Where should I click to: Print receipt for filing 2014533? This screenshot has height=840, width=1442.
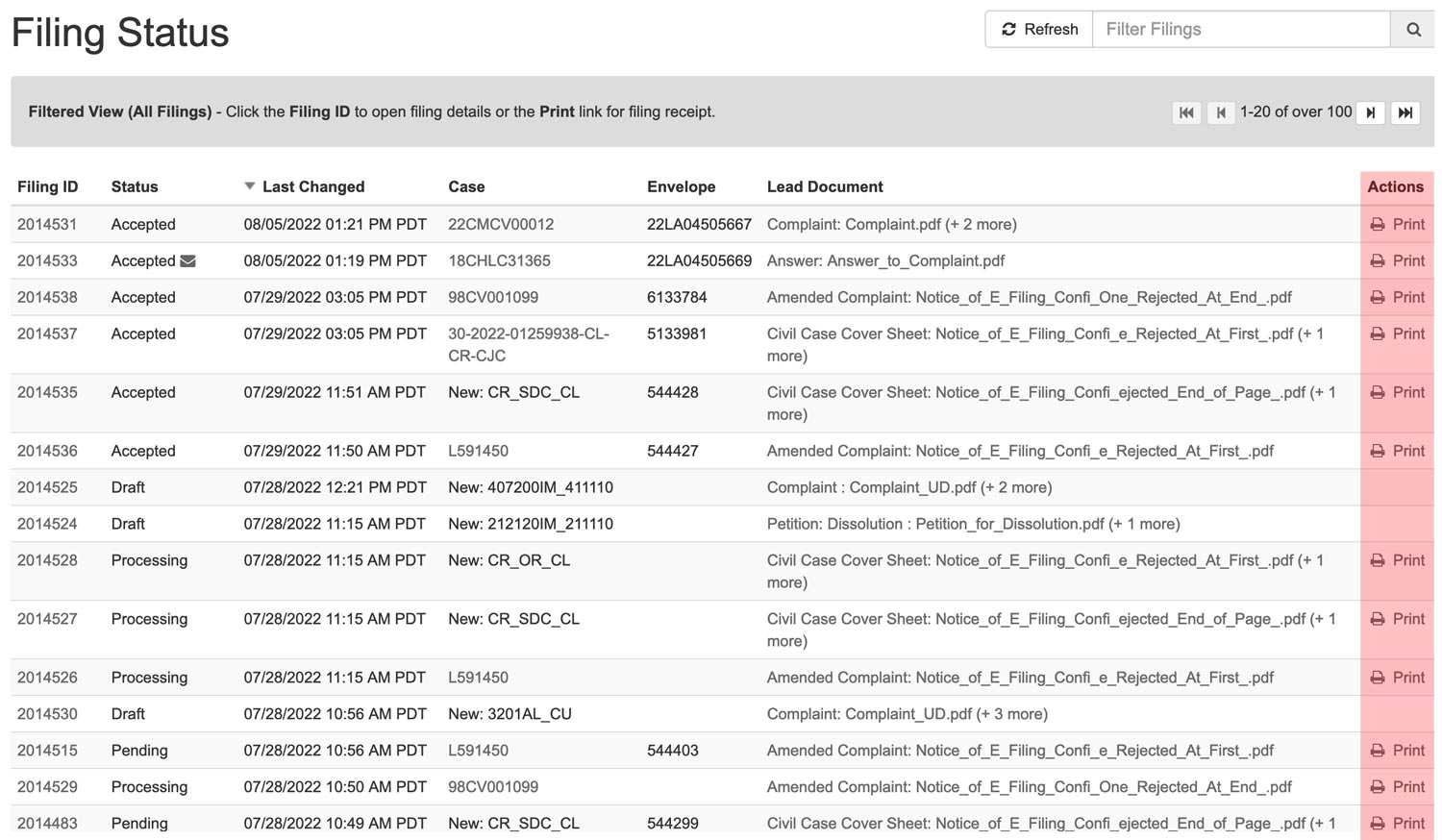coord(1397,260)
